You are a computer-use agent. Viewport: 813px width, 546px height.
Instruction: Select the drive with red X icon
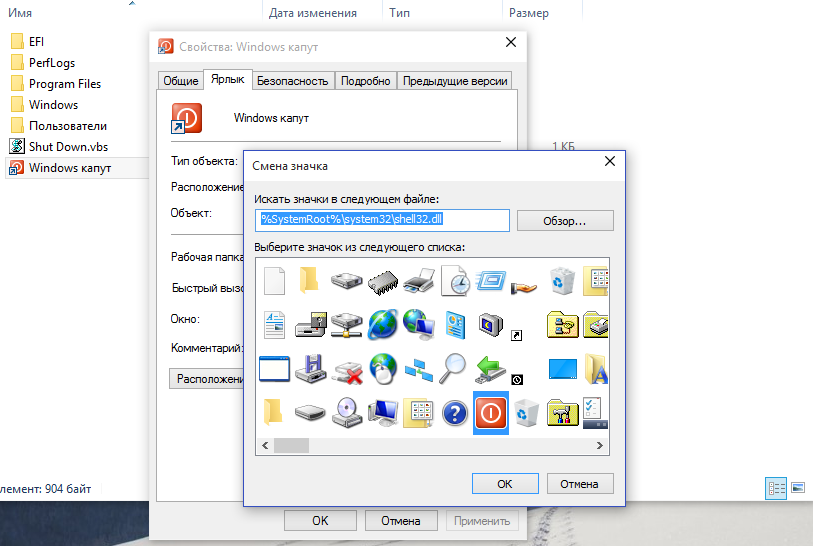pyautogui.click(x=346, y=372)
